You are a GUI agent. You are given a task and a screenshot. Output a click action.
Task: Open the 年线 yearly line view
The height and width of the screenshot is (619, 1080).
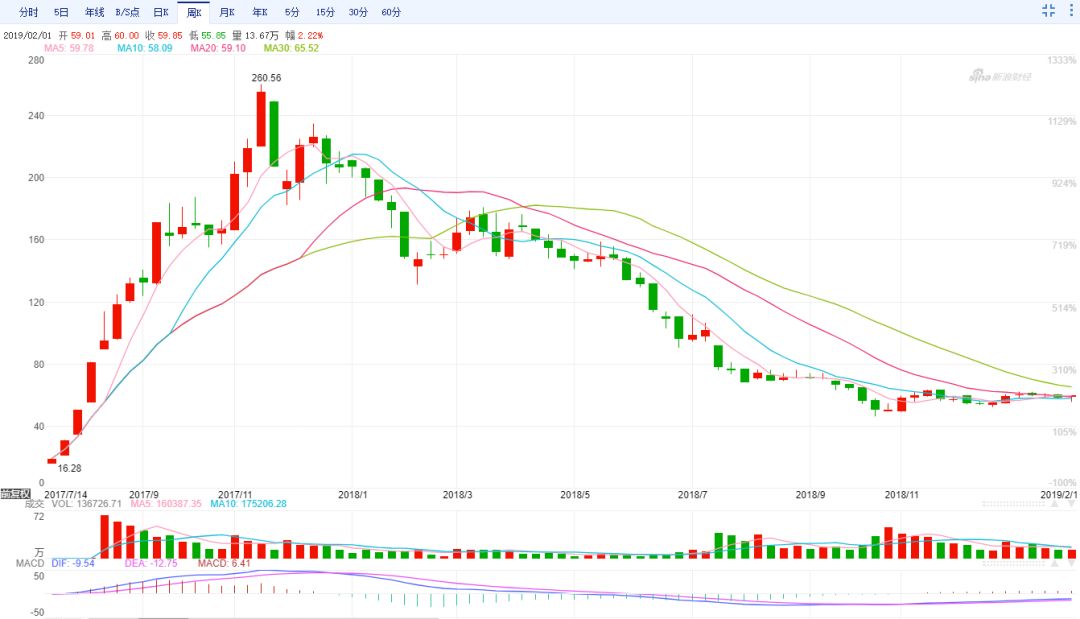tap(94, 12)
